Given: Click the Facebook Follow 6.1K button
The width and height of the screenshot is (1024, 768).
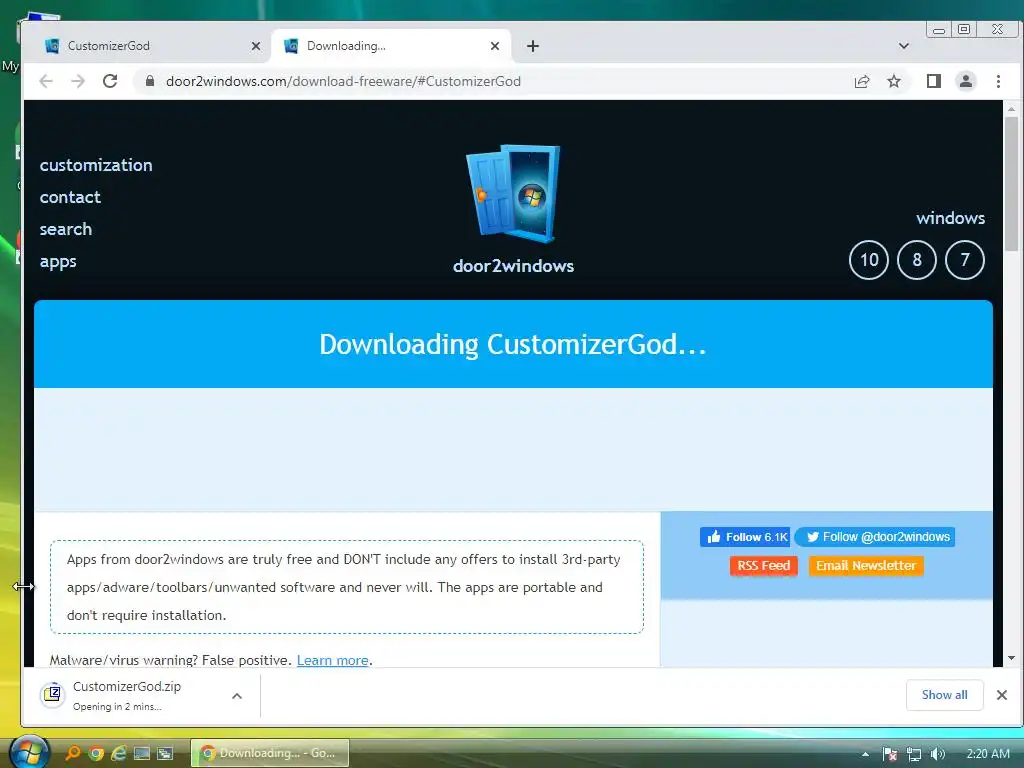Looking at the screenshot, I should (745, 537).
